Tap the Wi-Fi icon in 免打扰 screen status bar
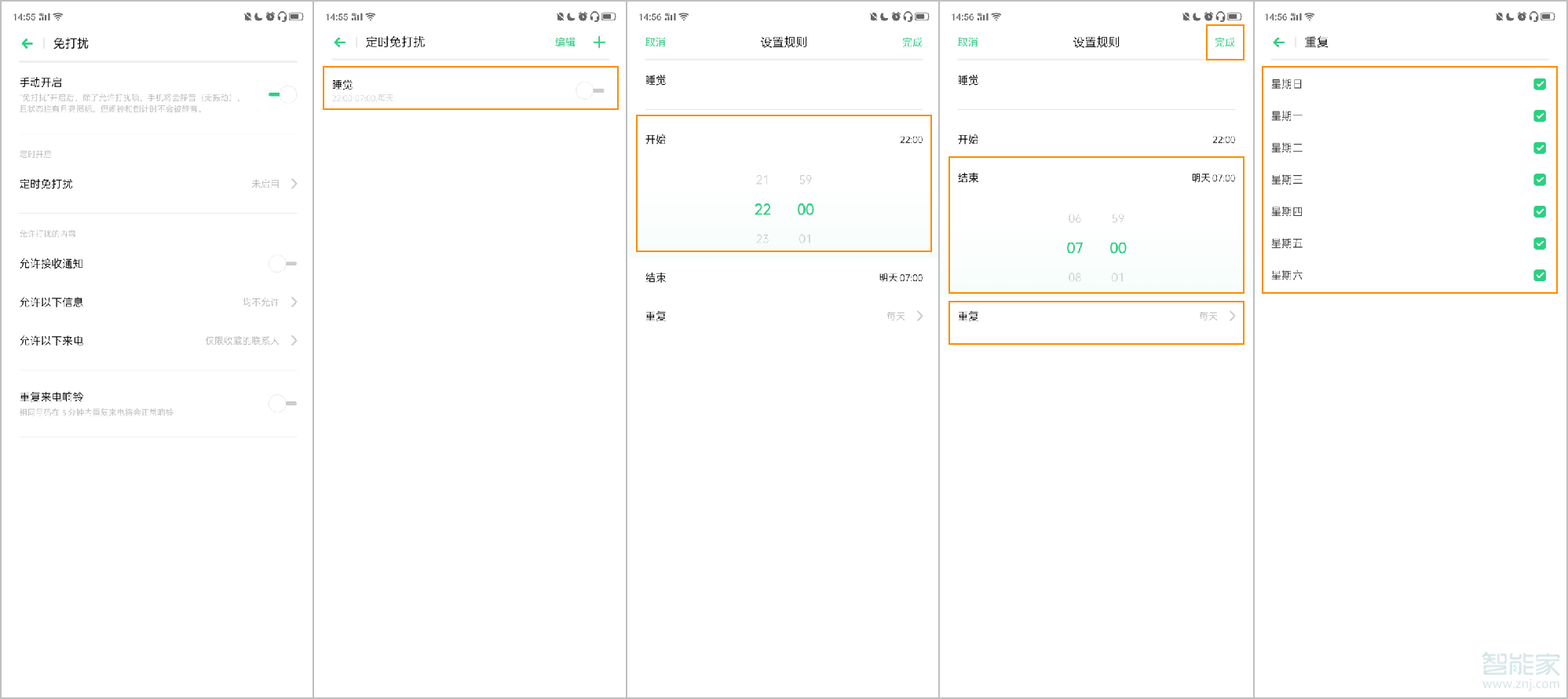Viewport: 1568px width, 699px height. point(58,16)
